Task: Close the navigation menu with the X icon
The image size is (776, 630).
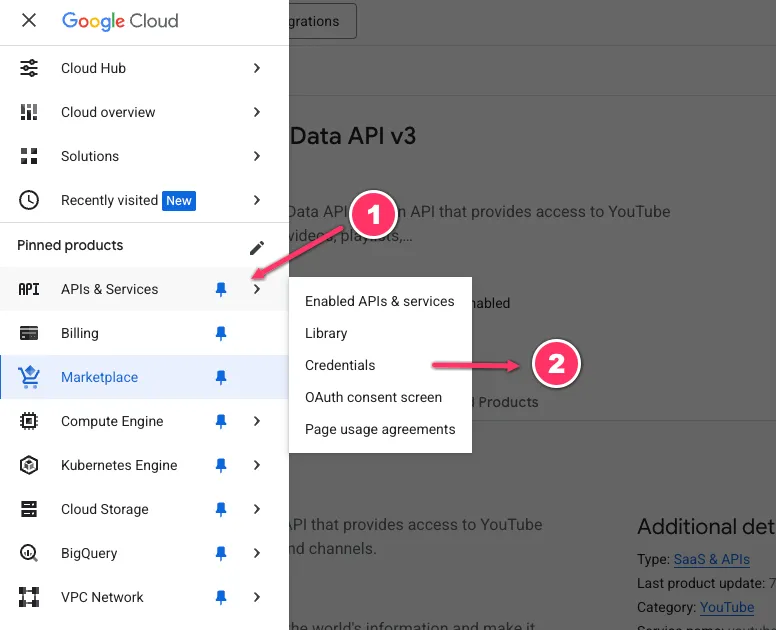Action: [29, 20]
